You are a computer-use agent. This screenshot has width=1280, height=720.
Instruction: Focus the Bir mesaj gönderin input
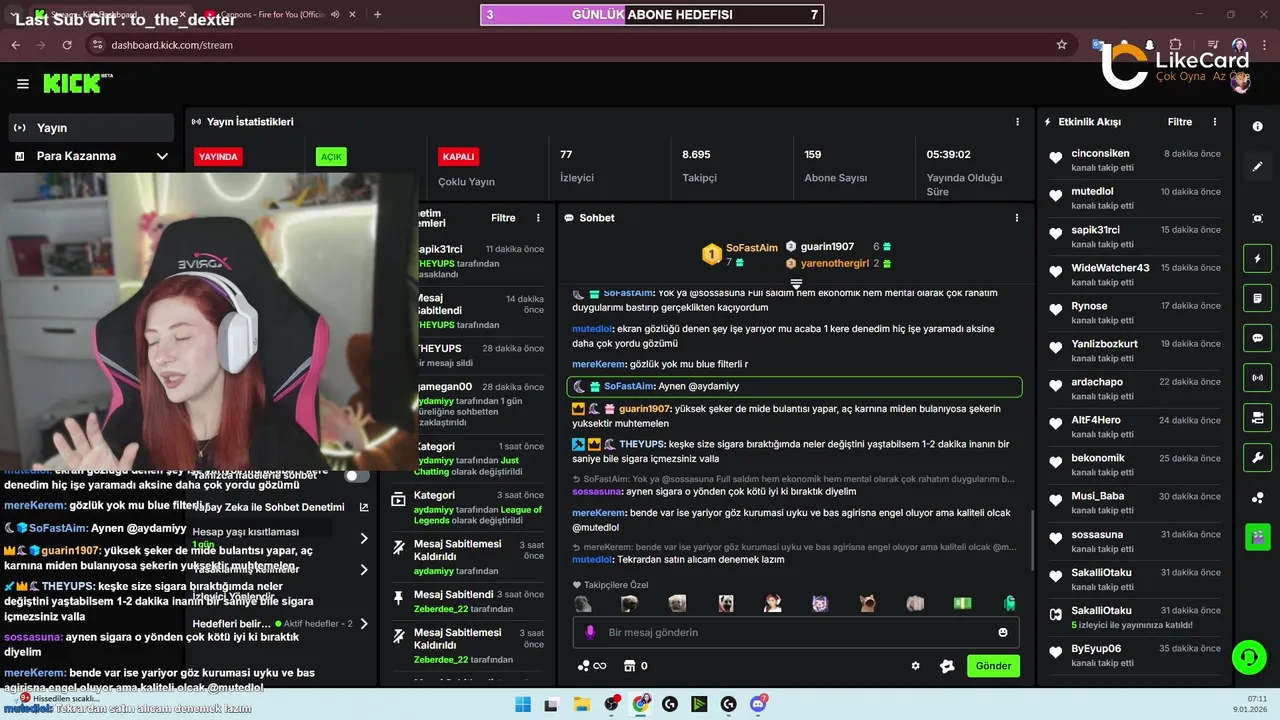(795, 632)
